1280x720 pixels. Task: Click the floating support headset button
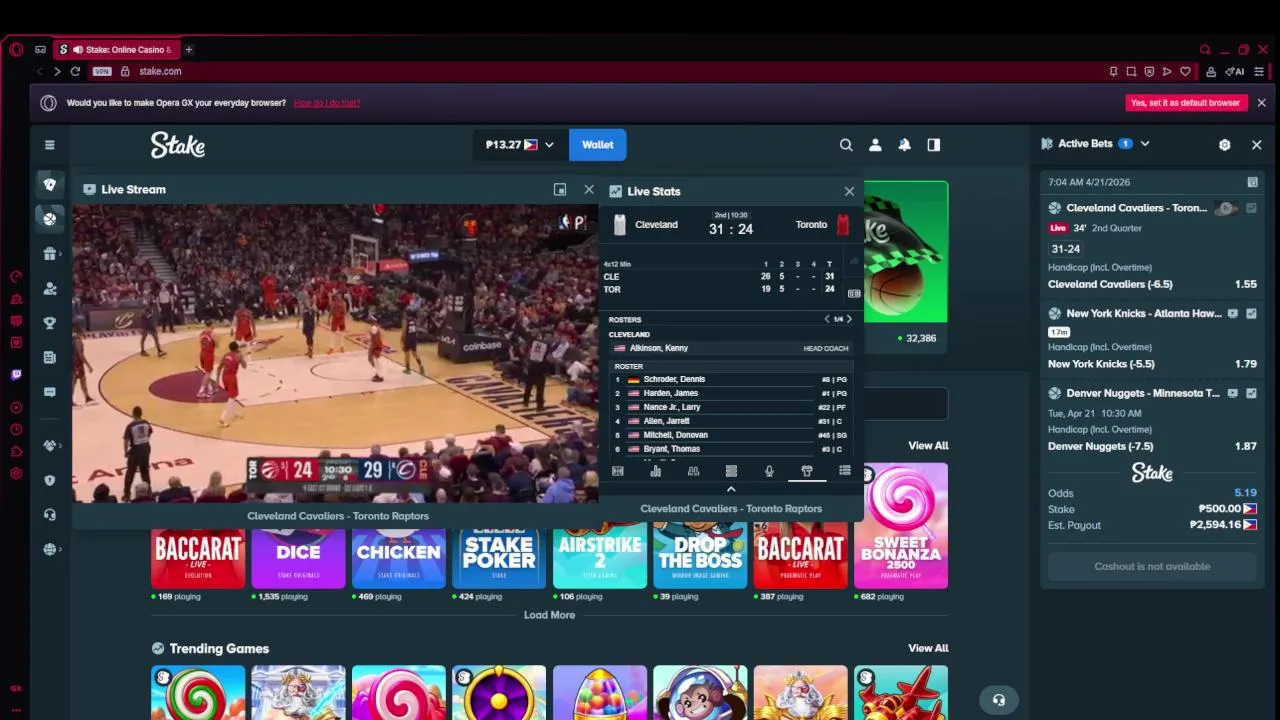click(998, 699)
